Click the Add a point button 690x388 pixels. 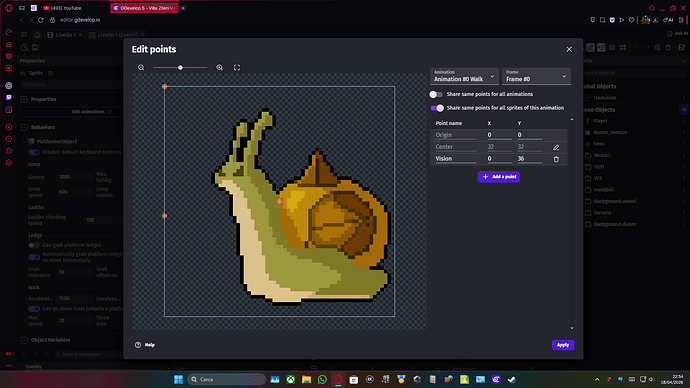499,176
